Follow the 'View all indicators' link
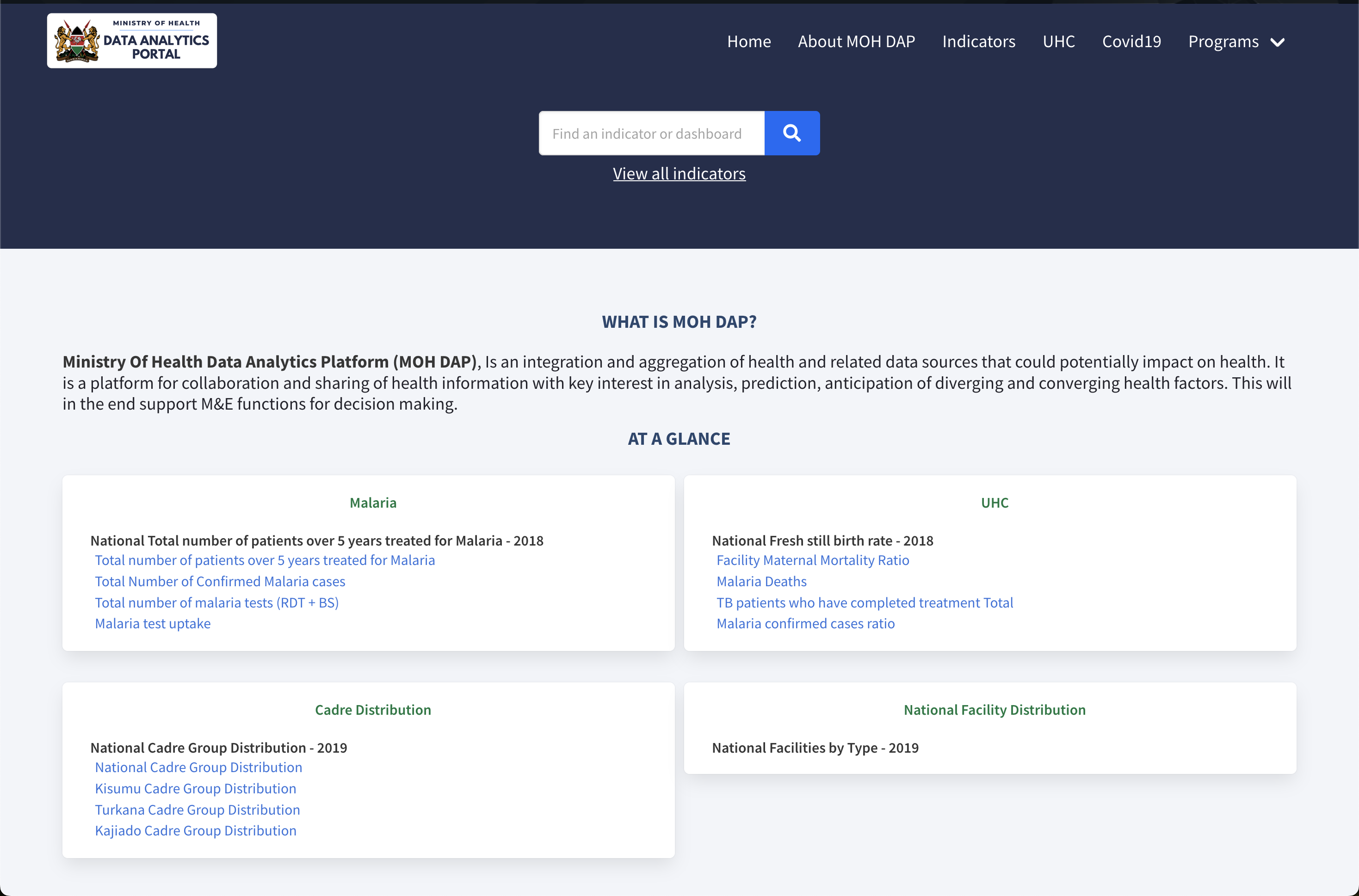1359x896 pixels. click(x=679, y=174)
